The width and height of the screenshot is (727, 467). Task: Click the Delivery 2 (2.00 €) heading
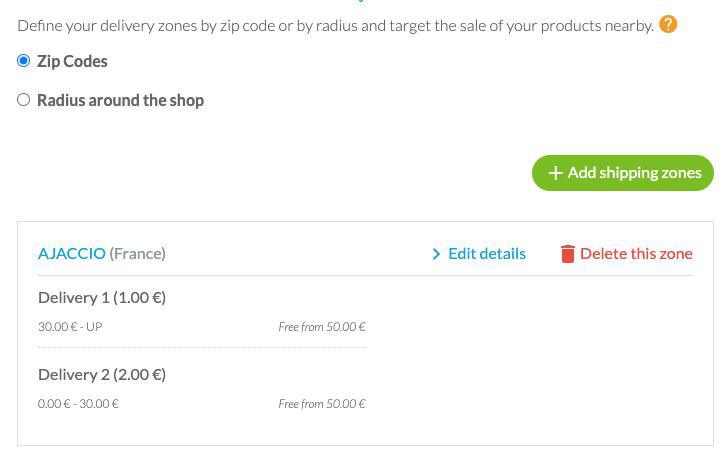[x=102, y=374]
